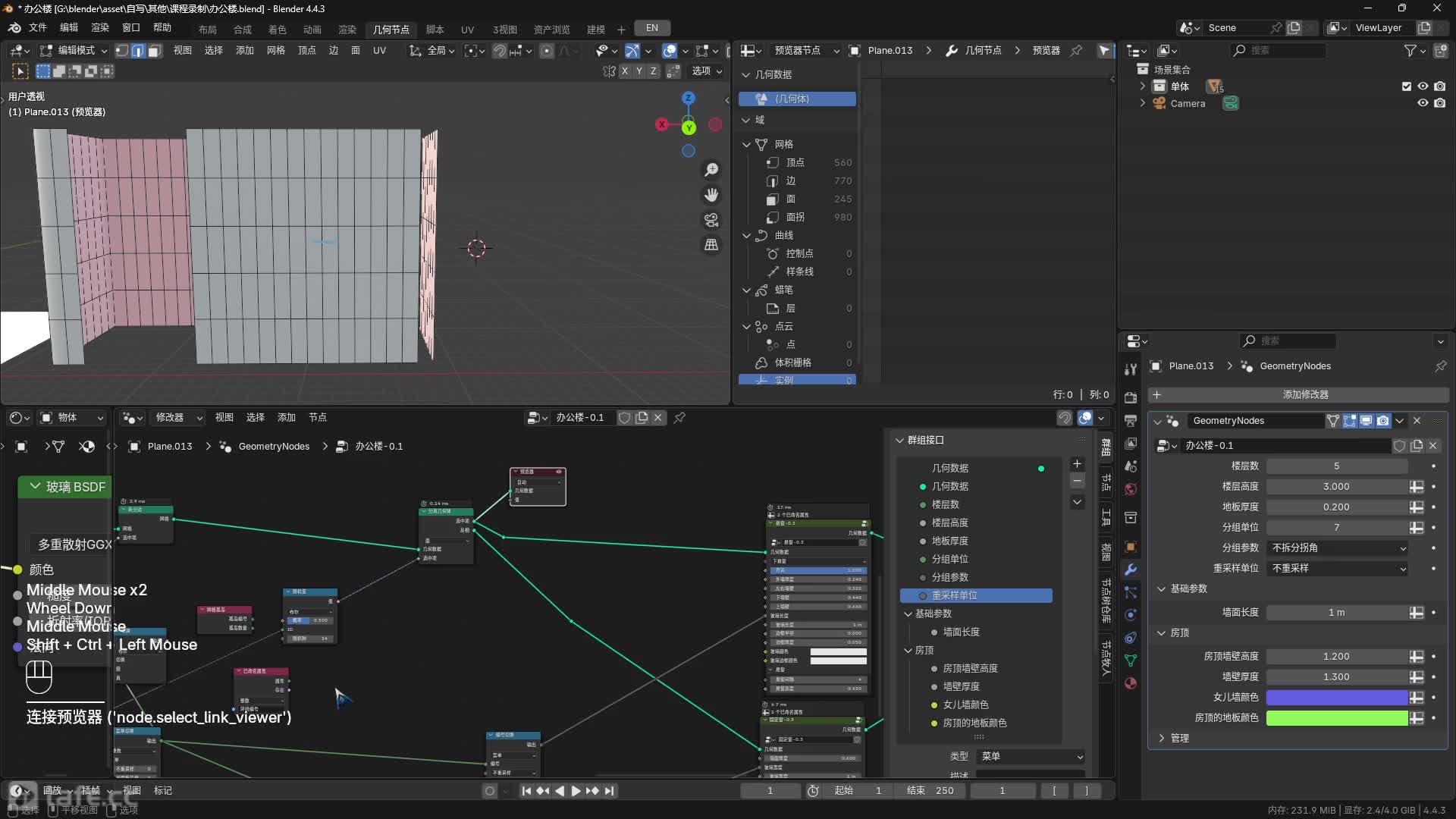Open the Tool properties tab
Viewport: 1456px width, 819px height.
pyautogui.click(x=1131, y=369)
